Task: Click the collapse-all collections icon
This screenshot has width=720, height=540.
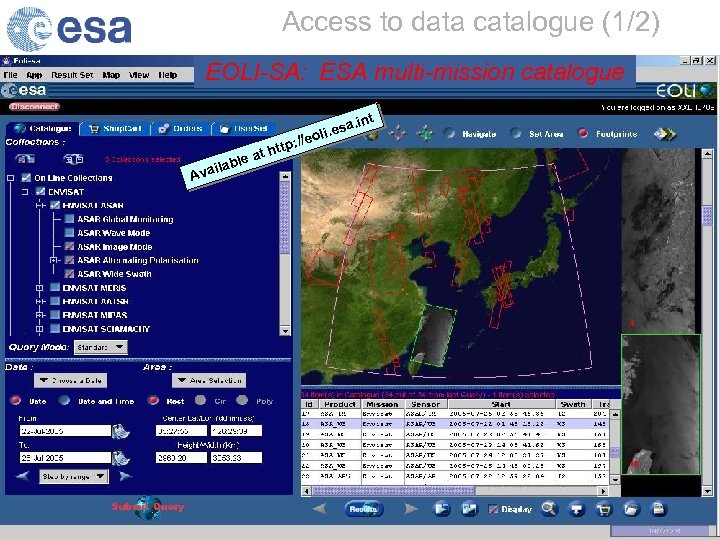Action: (x=73, y=159)
